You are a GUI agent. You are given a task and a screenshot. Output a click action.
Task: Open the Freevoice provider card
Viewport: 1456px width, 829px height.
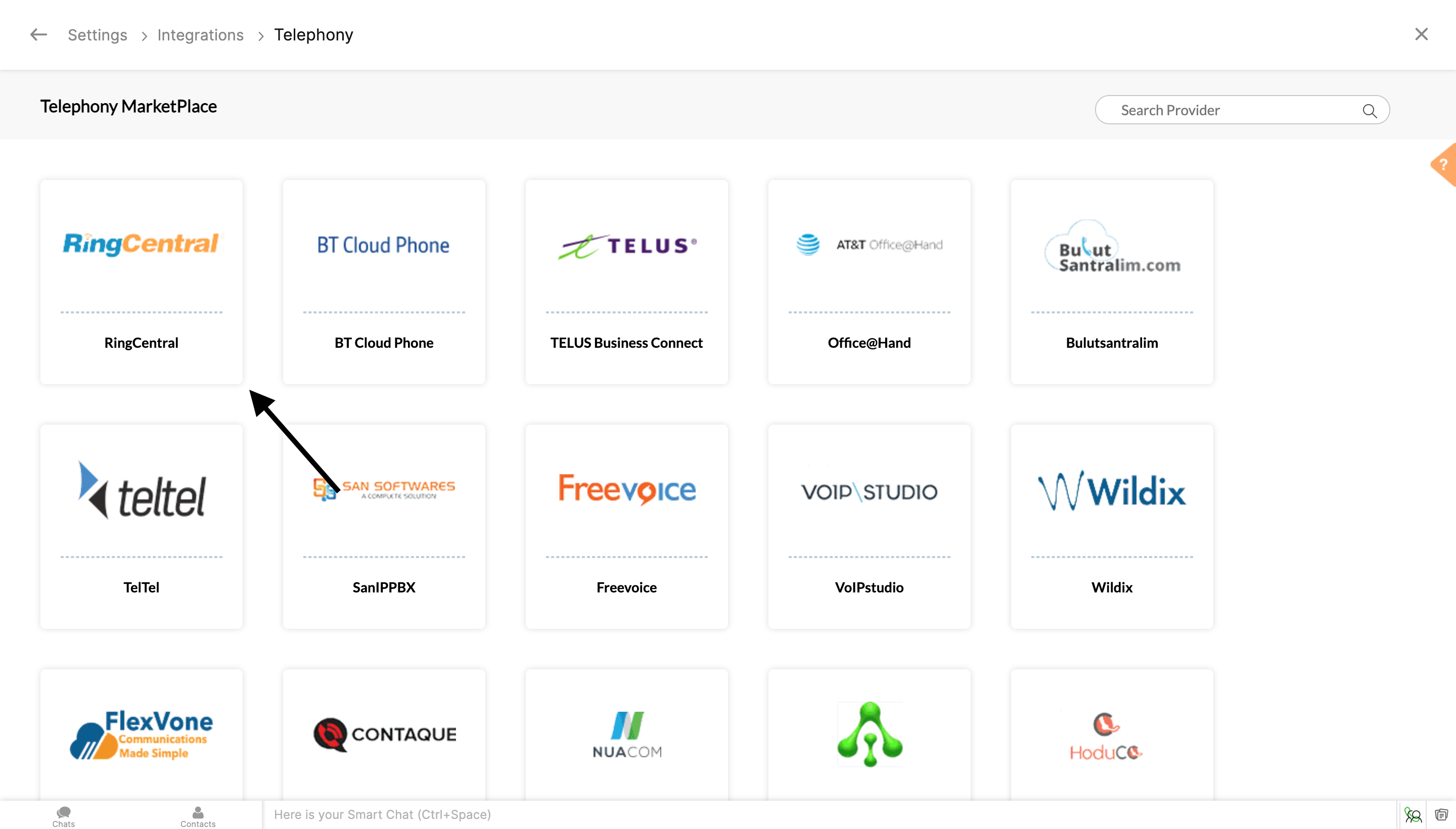[x=626, y=526]
